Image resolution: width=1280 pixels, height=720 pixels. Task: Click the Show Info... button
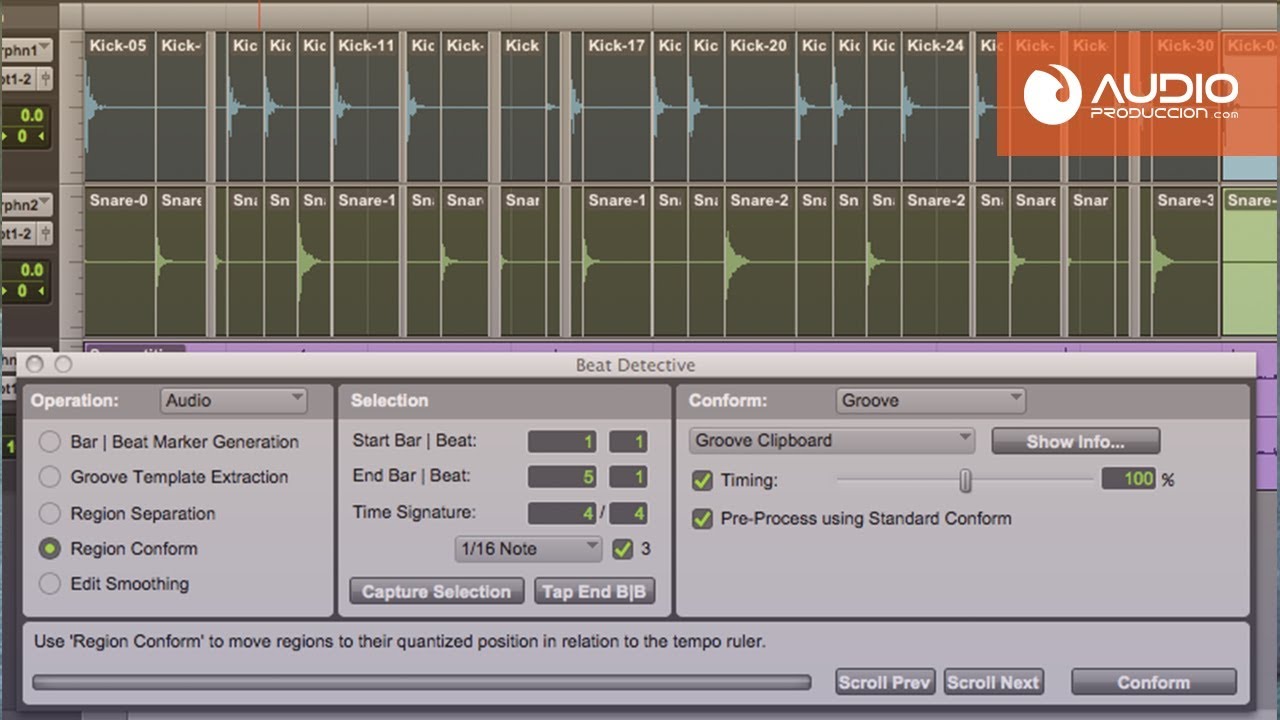point(1076,441)
